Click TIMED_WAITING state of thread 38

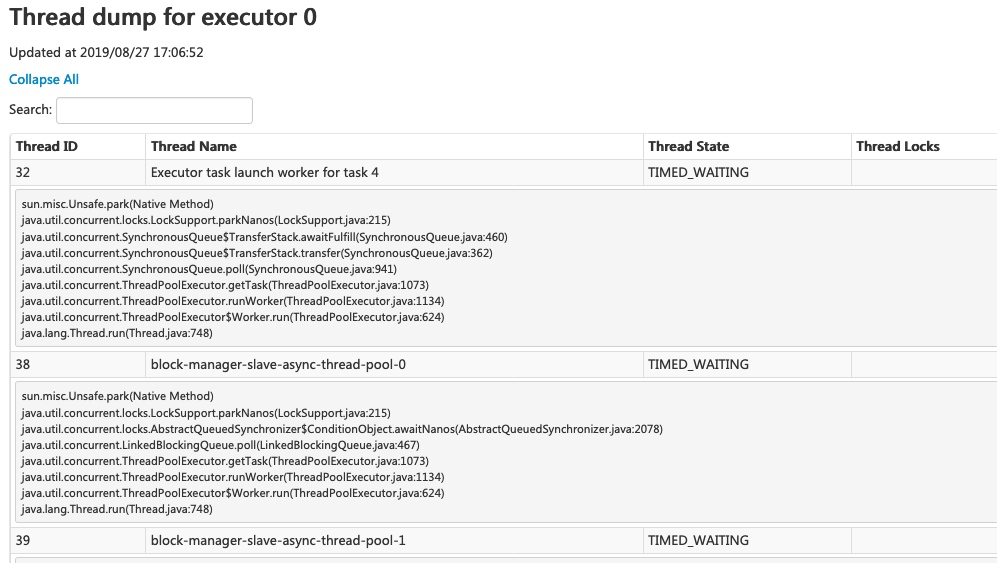(x=698, y=365)
